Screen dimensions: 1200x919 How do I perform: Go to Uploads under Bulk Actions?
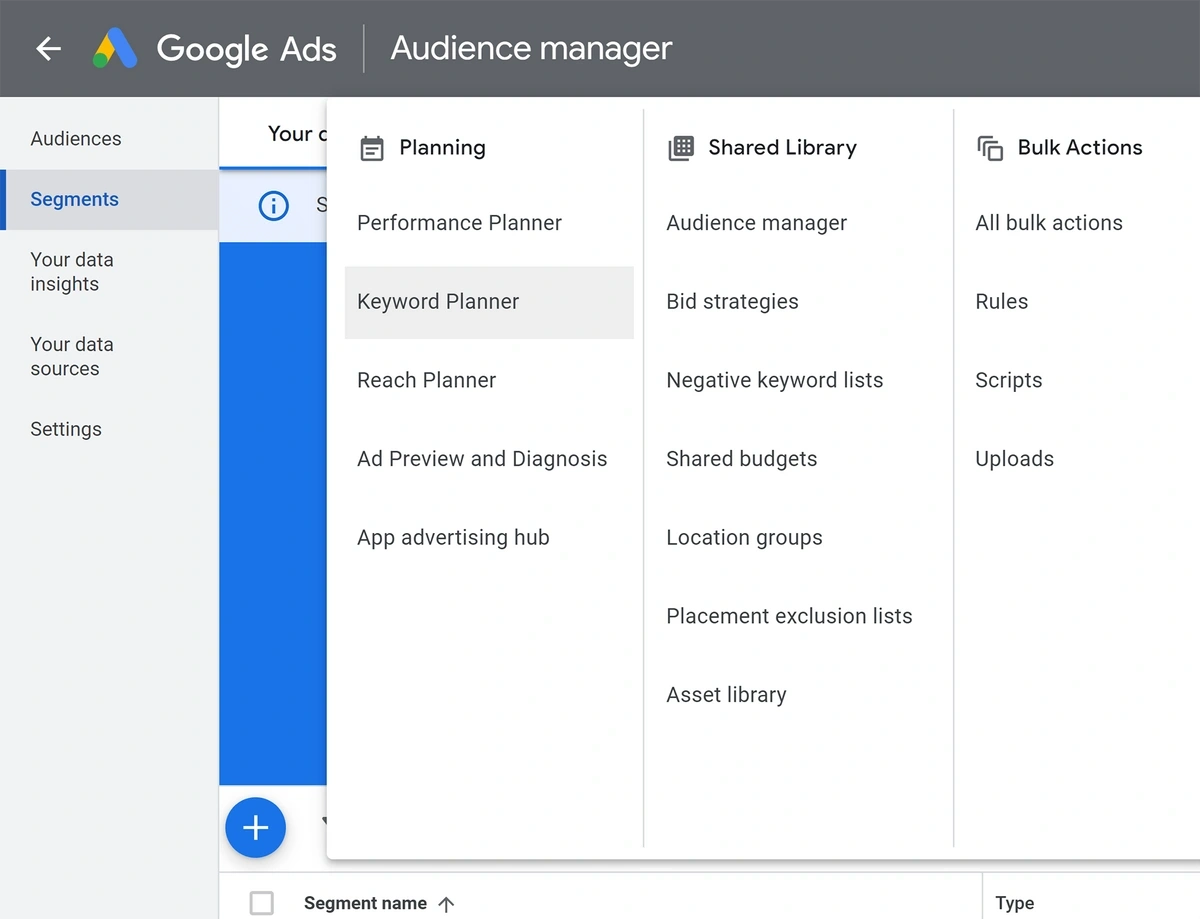pyautogui.click(x=1014, y=459)
